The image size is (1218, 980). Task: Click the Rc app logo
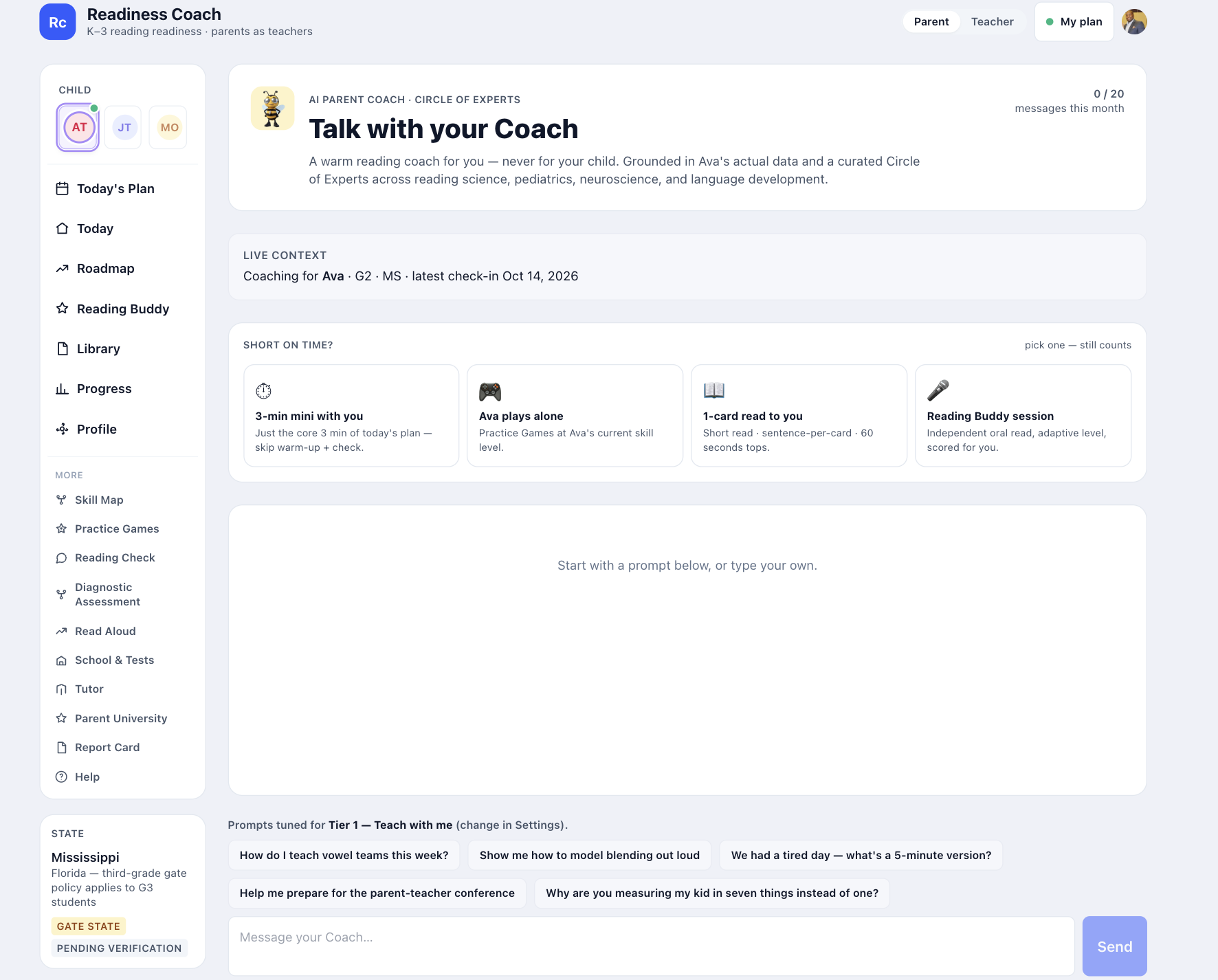pyautogui.click(x=58, y=22)
